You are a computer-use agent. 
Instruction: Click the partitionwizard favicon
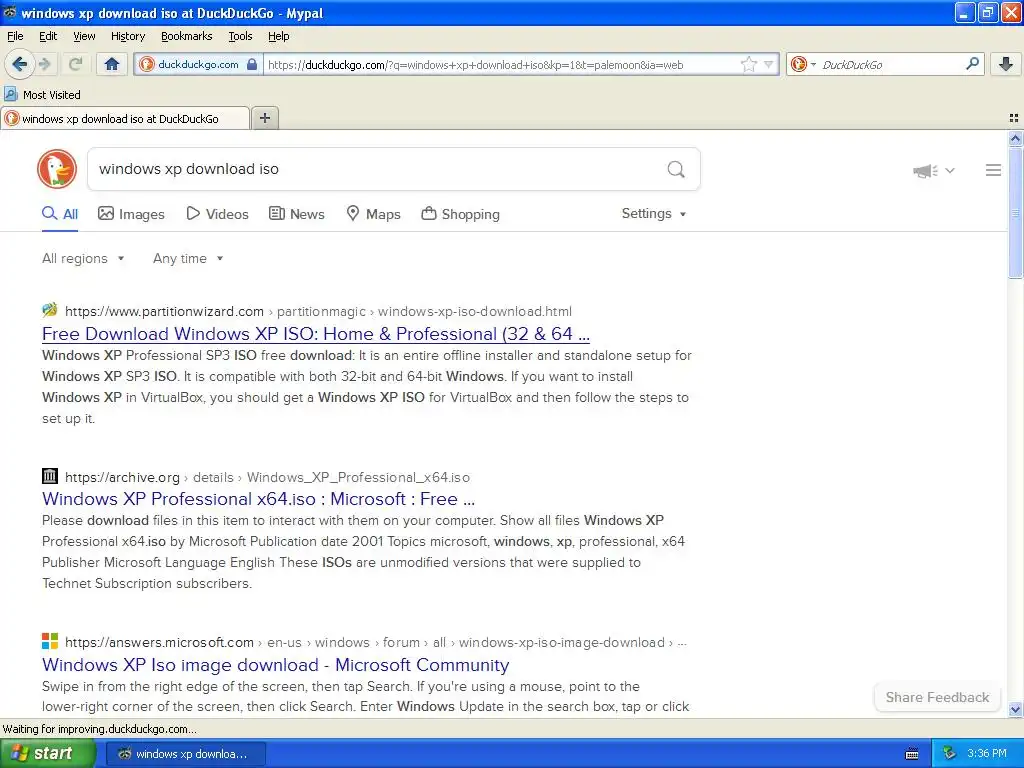coord(50,310)
